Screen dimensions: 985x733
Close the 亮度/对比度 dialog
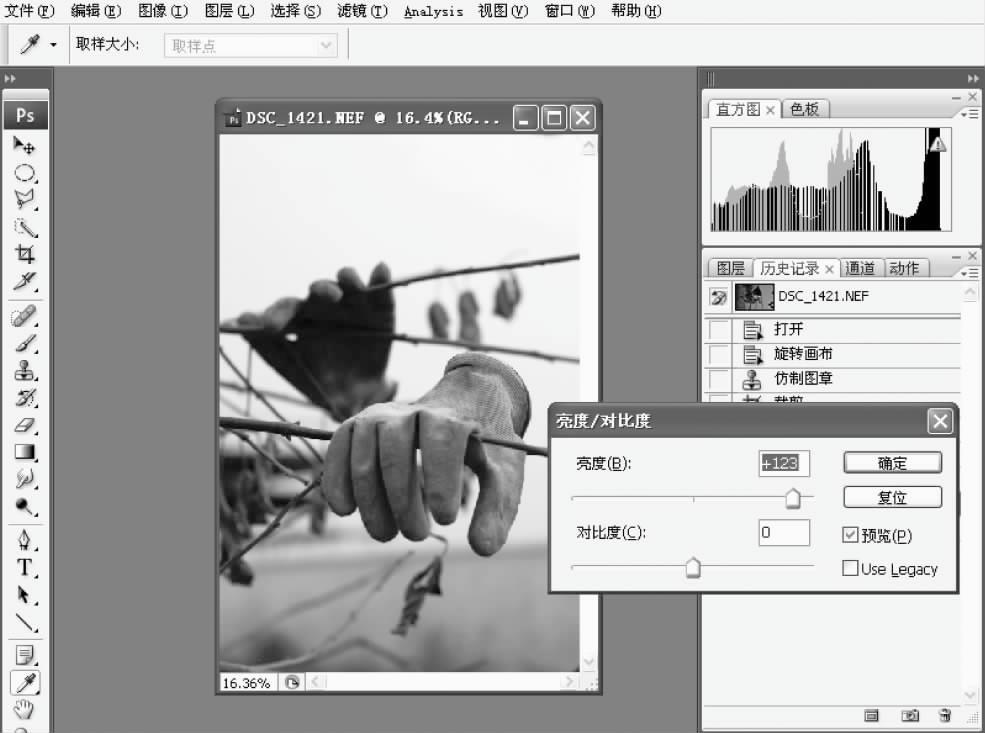point(940,421)
